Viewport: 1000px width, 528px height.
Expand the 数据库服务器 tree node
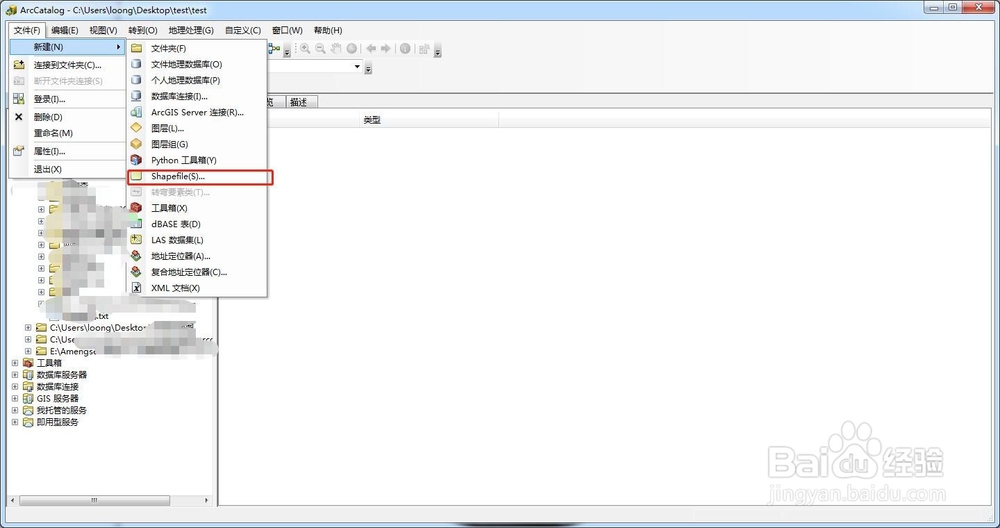(x=15, y=375)
